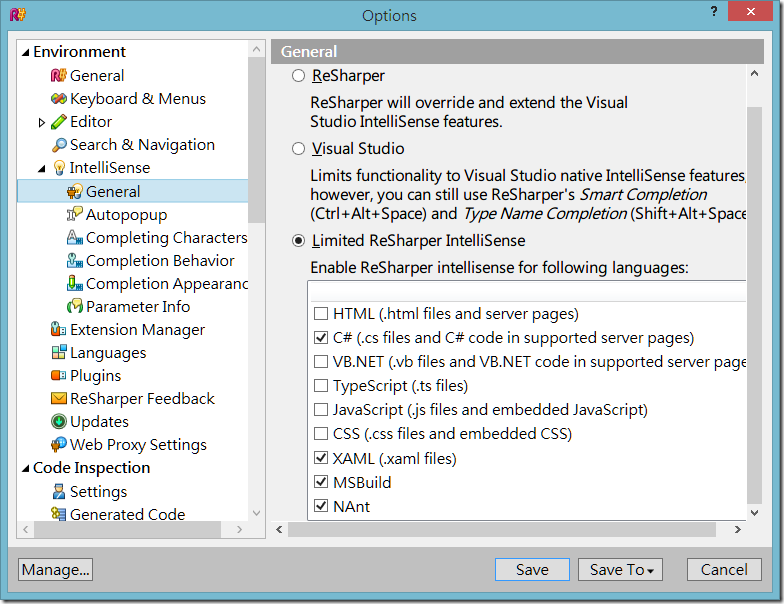Viewport: 784px width, 604px height.
Task: Click the Completion Appearance icon
Action: [x=74, y=284]
